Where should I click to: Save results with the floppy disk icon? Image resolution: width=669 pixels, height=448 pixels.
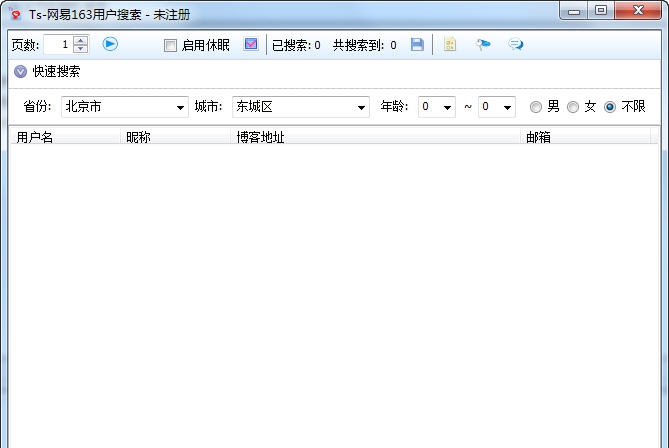click(417, 45)
